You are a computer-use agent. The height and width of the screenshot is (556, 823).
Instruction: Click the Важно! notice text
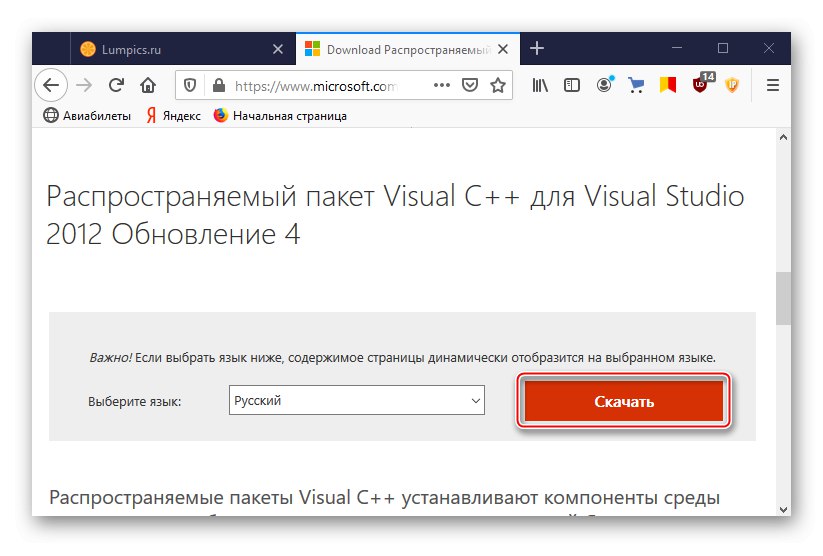(403, 358)
